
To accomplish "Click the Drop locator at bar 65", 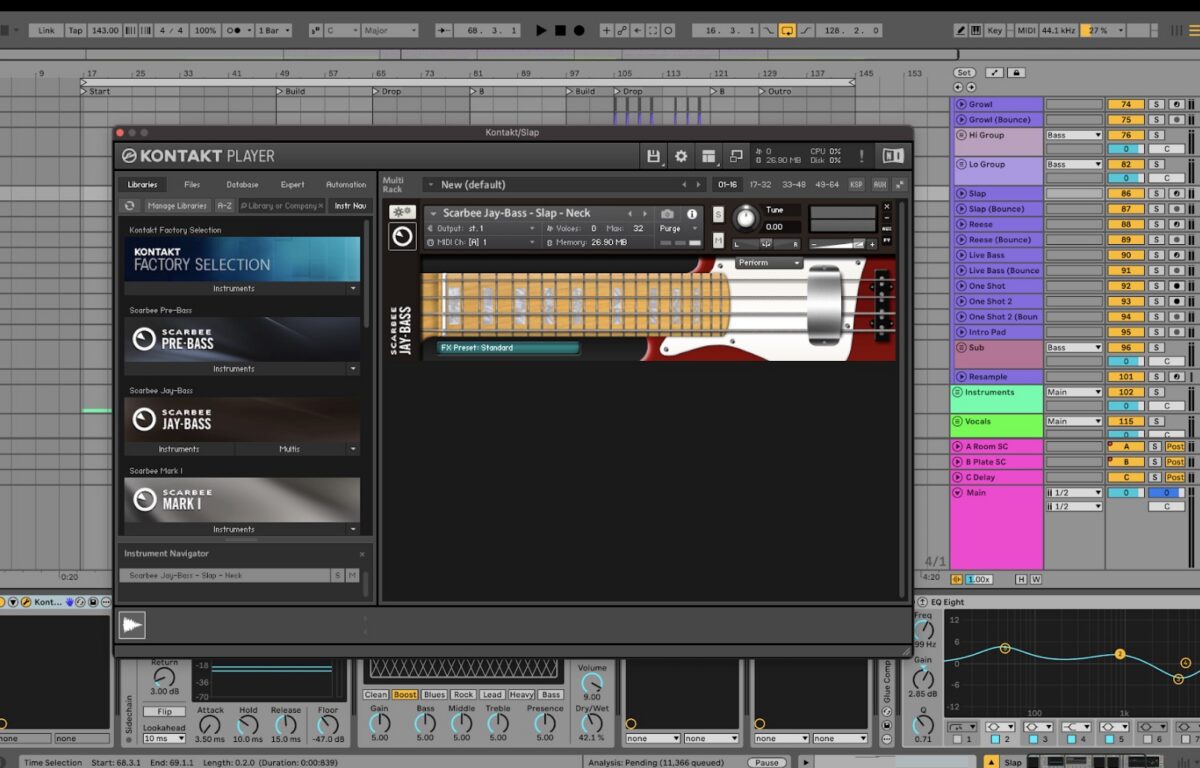I will (x=389, y=91).
